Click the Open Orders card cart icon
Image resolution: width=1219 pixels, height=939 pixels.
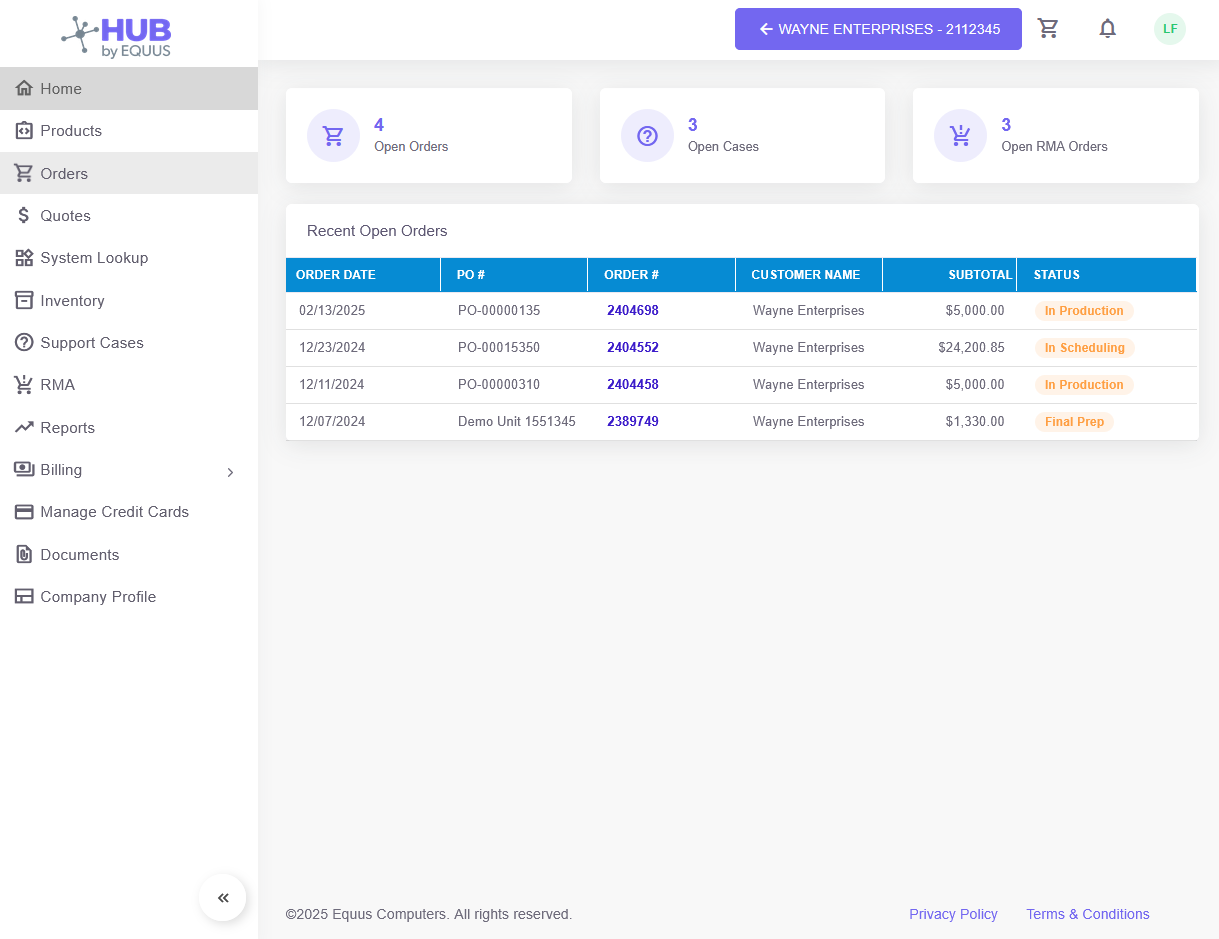(x=333, y=135)
